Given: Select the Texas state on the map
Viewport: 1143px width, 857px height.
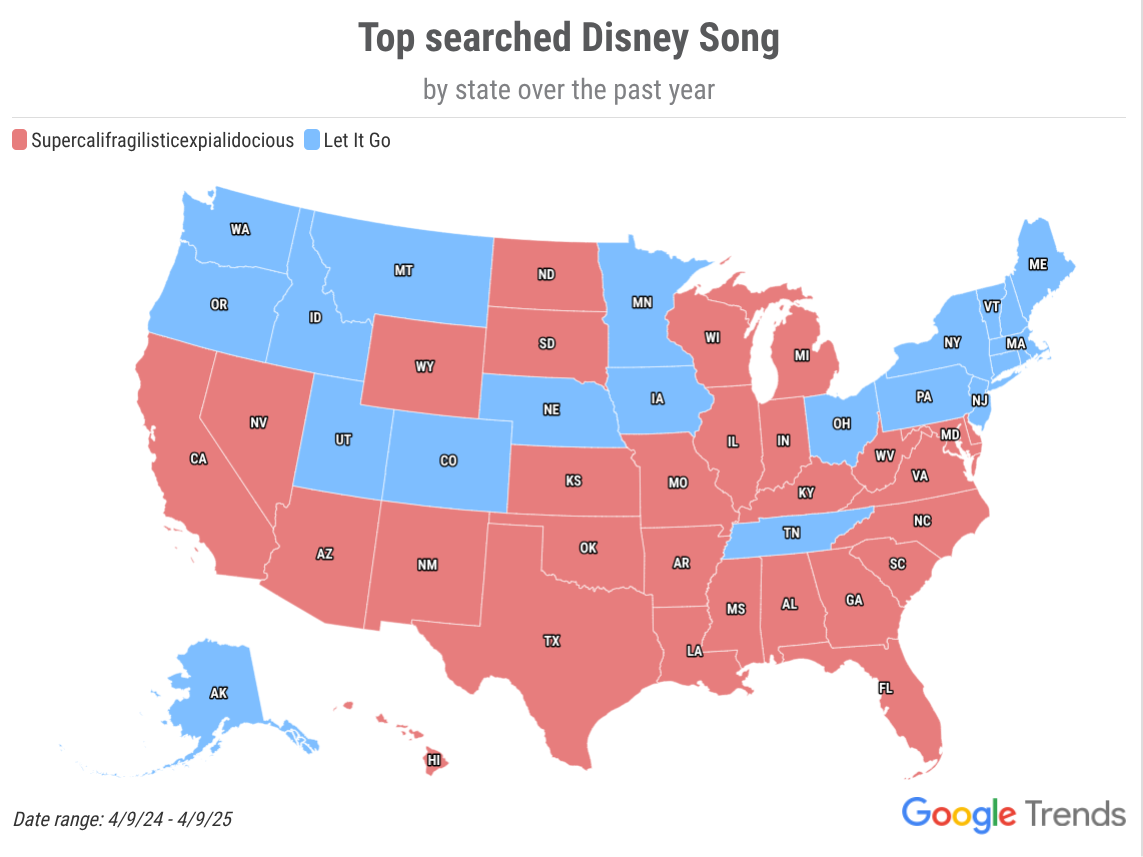Looking at the screenshot, I should (552, 641).
